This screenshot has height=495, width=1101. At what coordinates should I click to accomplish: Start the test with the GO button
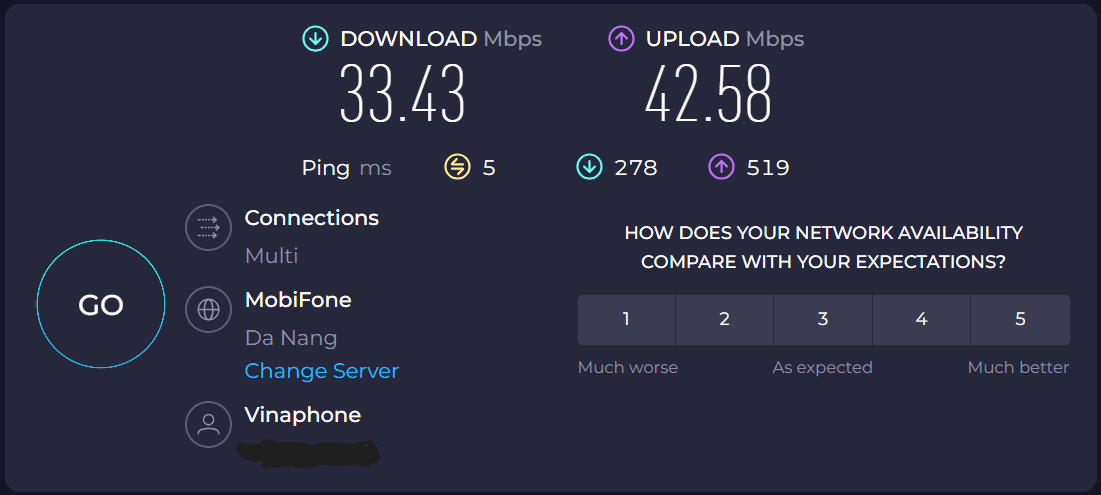pyautogui.click(x=101, y=304)
